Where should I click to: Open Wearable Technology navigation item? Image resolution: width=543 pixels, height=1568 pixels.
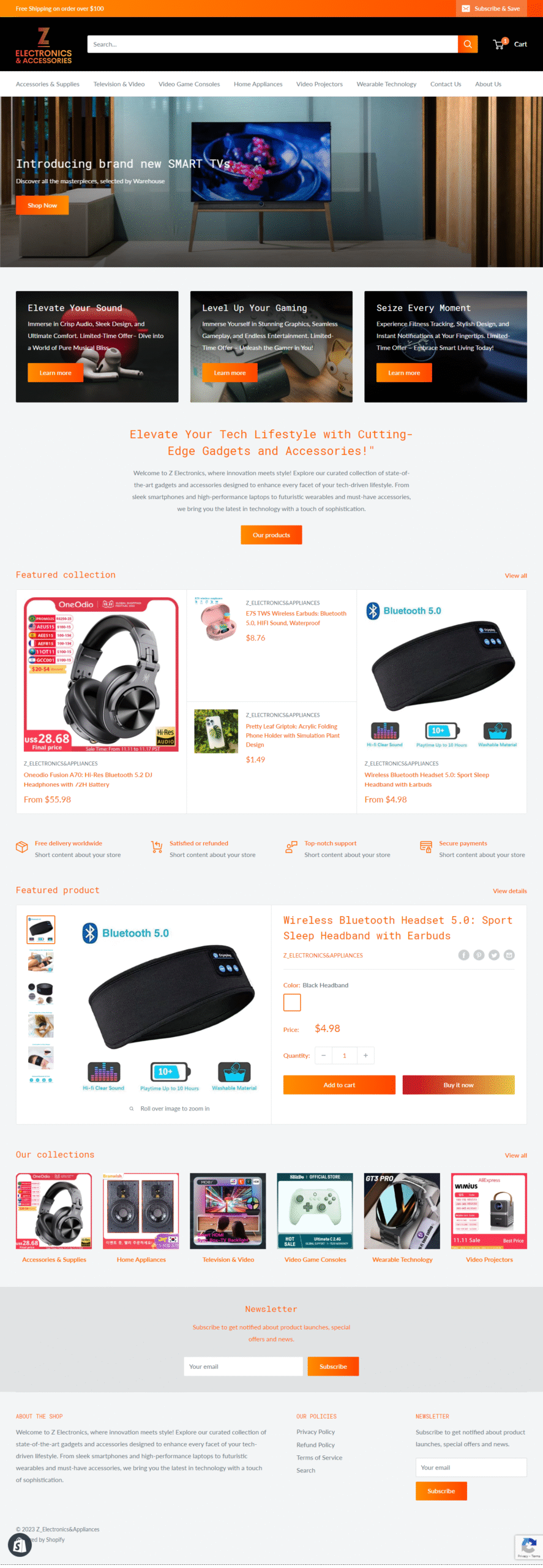click(386, 84)
